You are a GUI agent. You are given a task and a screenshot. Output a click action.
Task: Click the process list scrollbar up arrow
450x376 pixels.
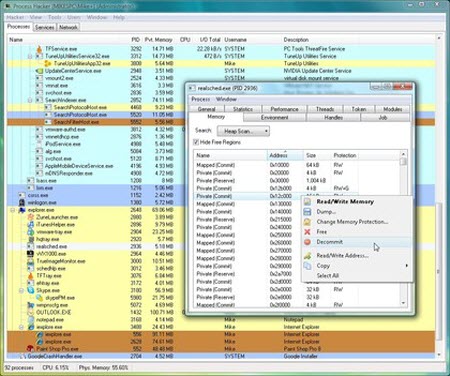tap(439, 39)
